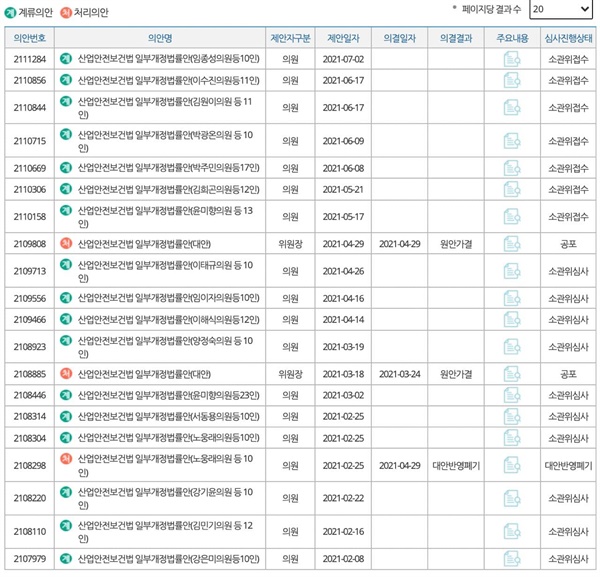Click the red 처리의안 legend badge
Image resolution: width=600 pixels, height=577 pixels.
coord(66,13)
